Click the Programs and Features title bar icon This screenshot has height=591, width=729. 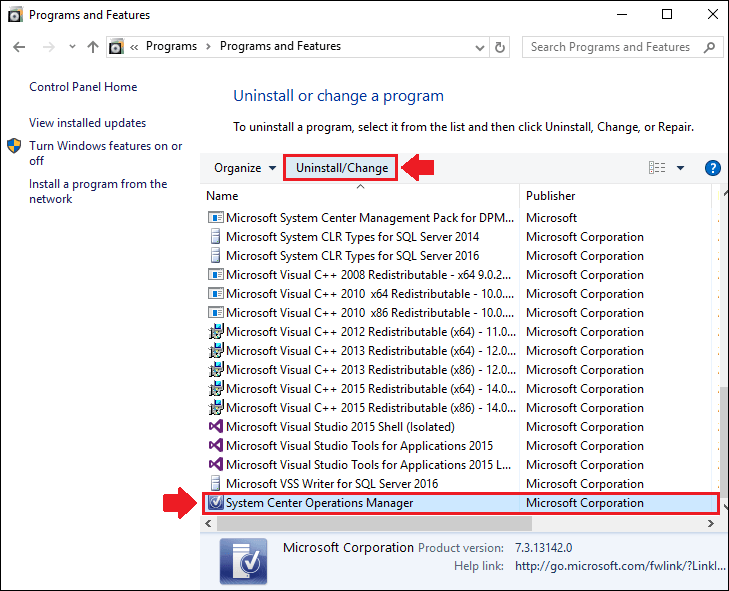(x=15, y=15)
